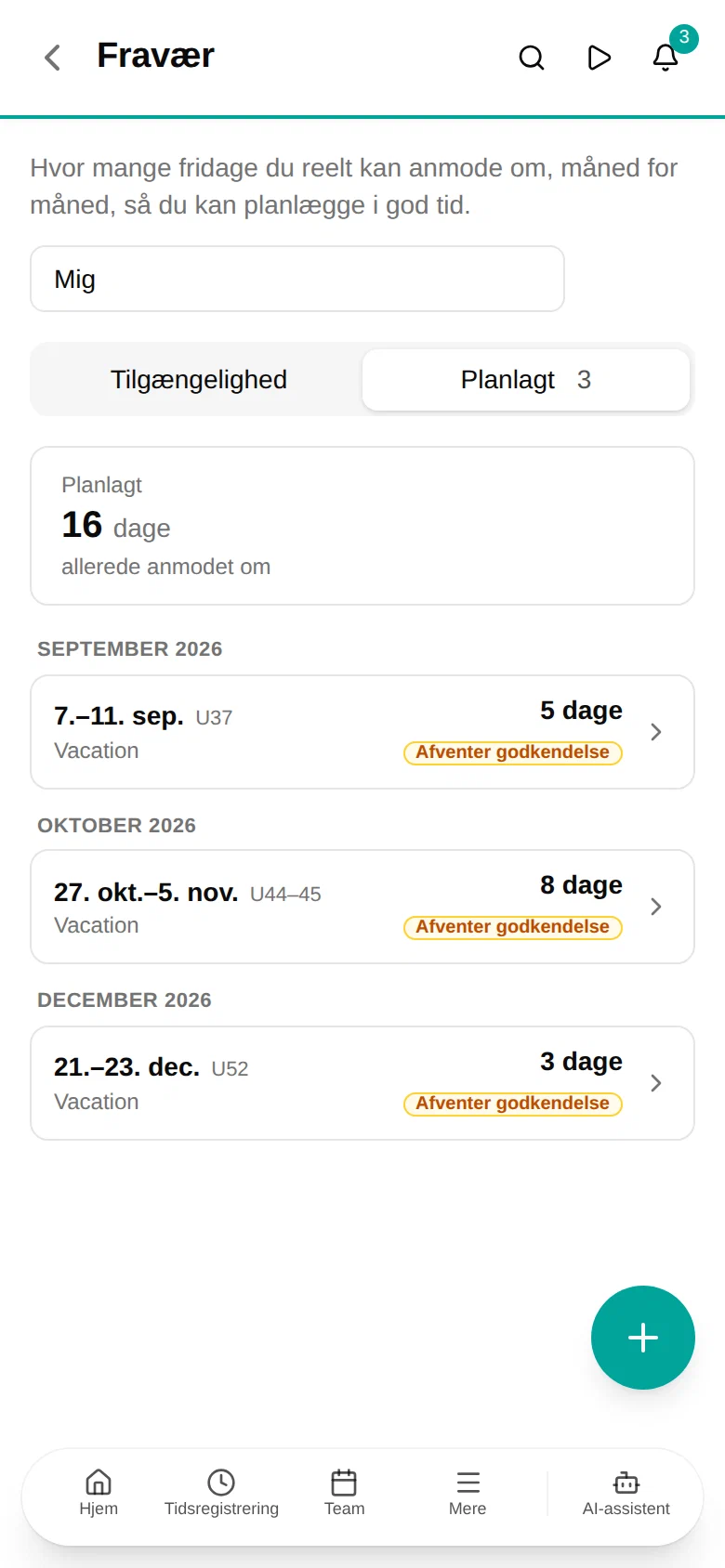Open the Planlagt 16 dage summary card
725x1568 pixels.
point(362,526)
